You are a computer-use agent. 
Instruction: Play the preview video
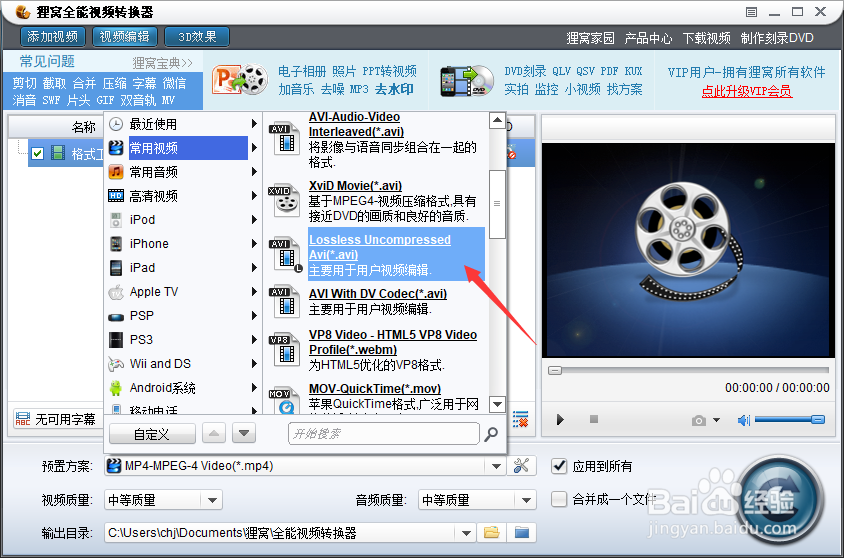(560, 419)
